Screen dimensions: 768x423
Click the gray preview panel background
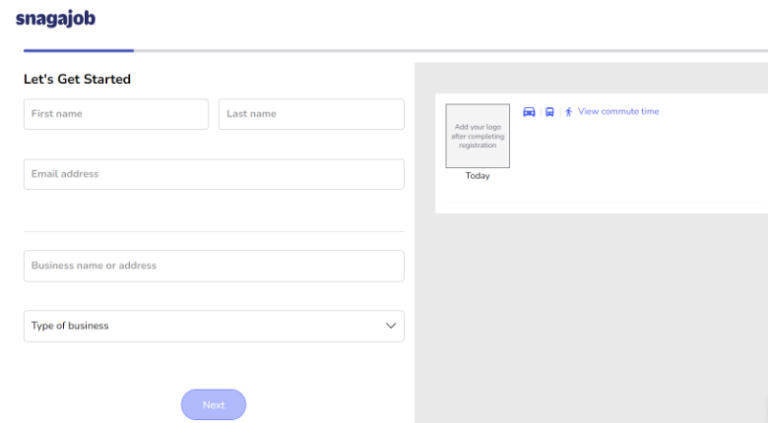tap(590, 320)
